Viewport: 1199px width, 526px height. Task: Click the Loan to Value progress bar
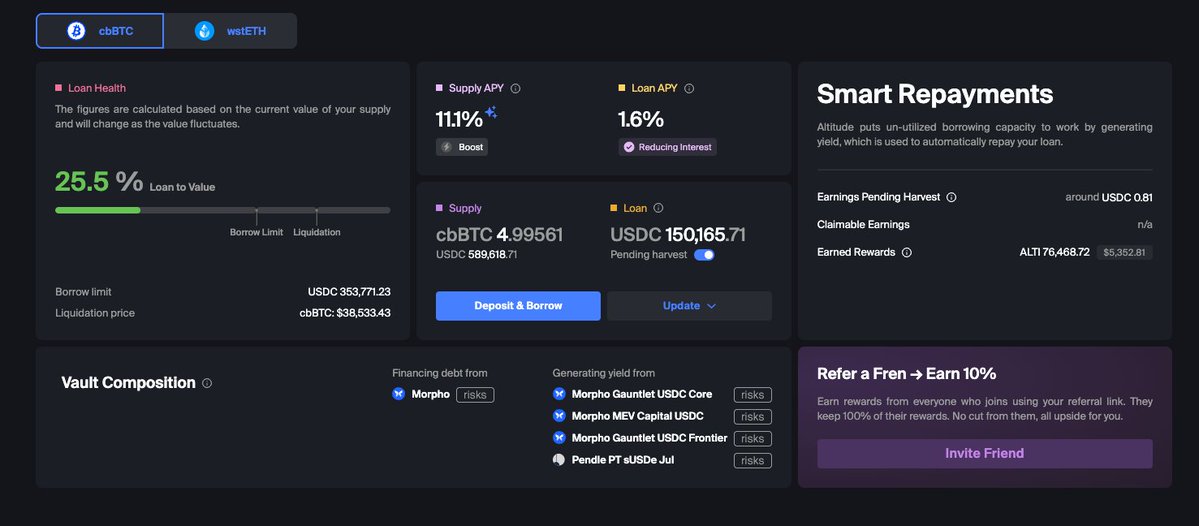click(x=223, y=210)
